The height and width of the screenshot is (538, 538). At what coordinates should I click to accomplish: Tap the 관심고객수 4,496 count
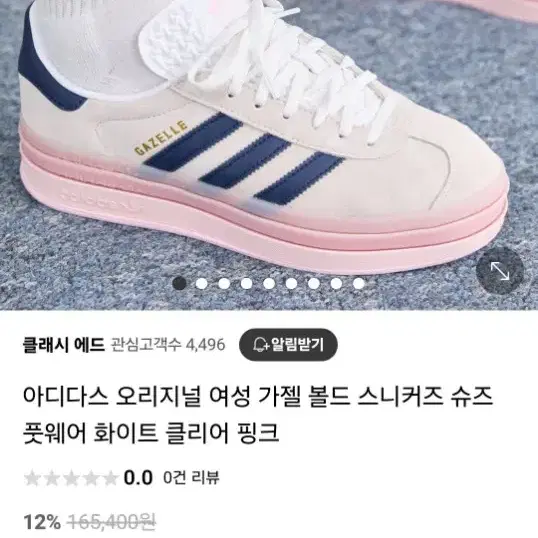click(x=168, y=345)
